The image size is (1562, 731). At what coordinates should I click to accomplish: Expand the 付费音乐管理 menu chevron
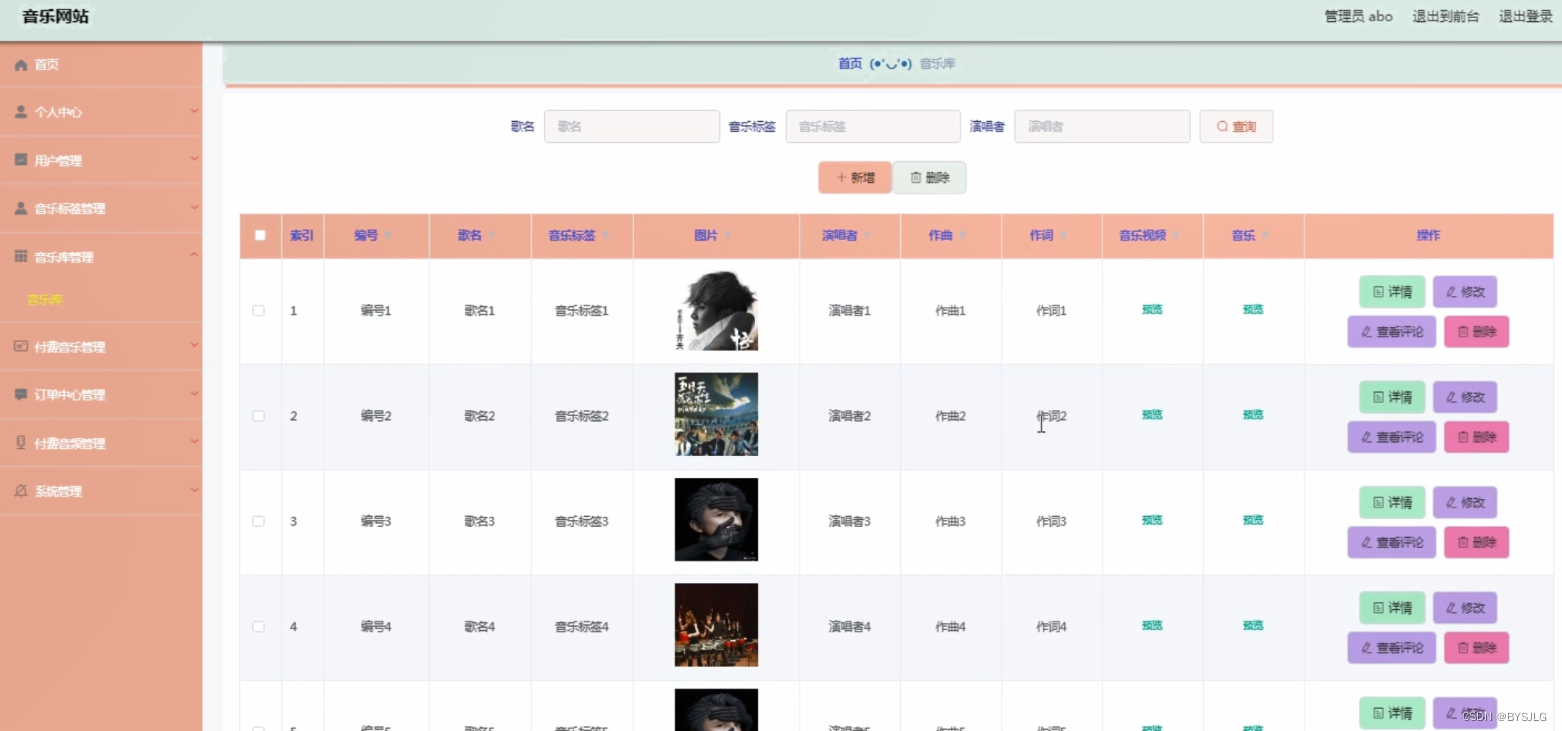[195, 345]
